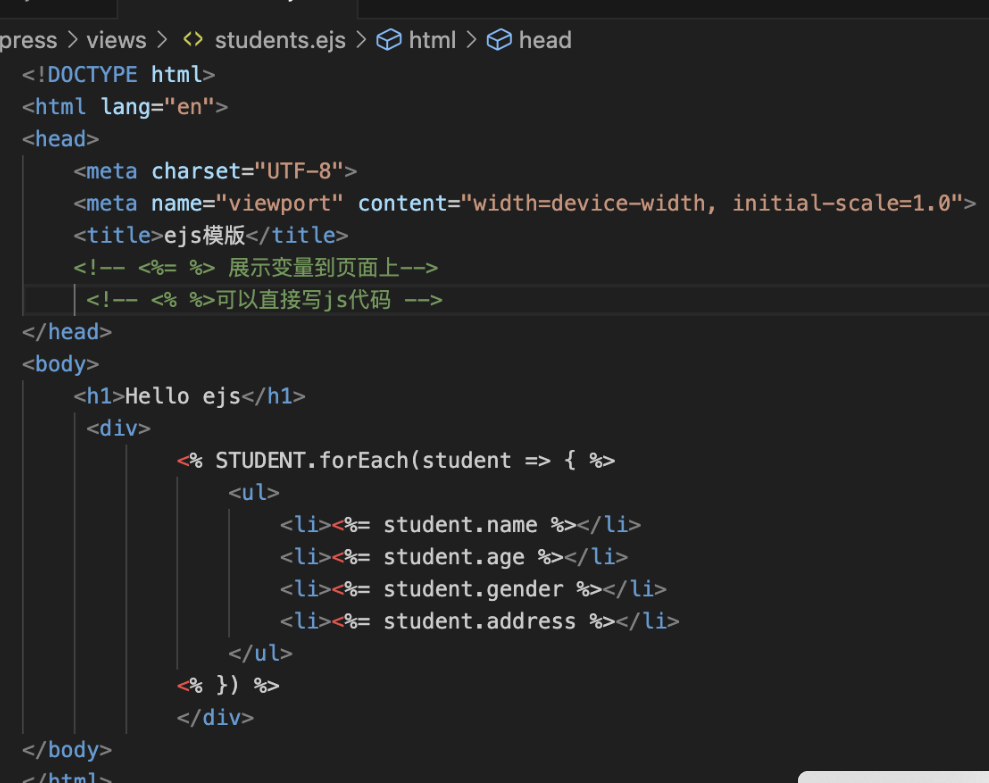Expand chevron between html and head
Viewport: 989px width, 783px height.
click(x=471, y=40)
